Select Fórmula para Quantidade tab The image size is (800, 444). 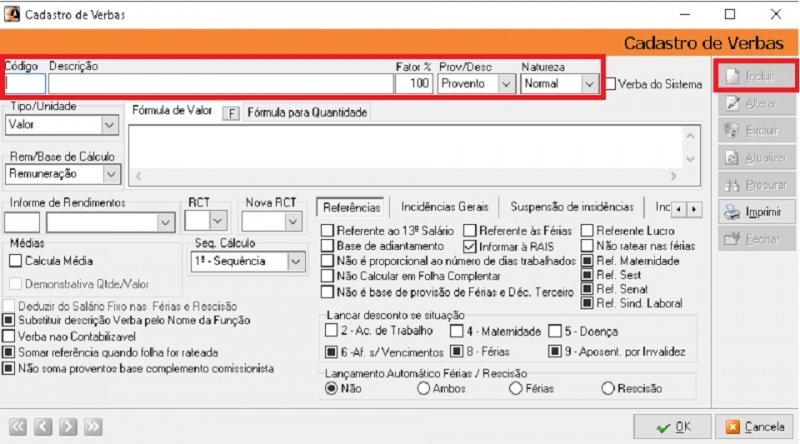point(307,112)
